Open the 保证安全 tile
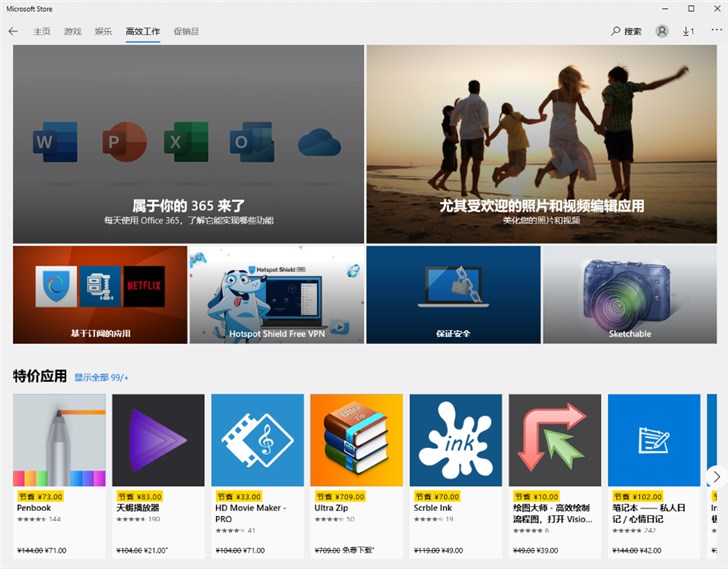Viewport: 728px width, 569px height. click(453, 295)
